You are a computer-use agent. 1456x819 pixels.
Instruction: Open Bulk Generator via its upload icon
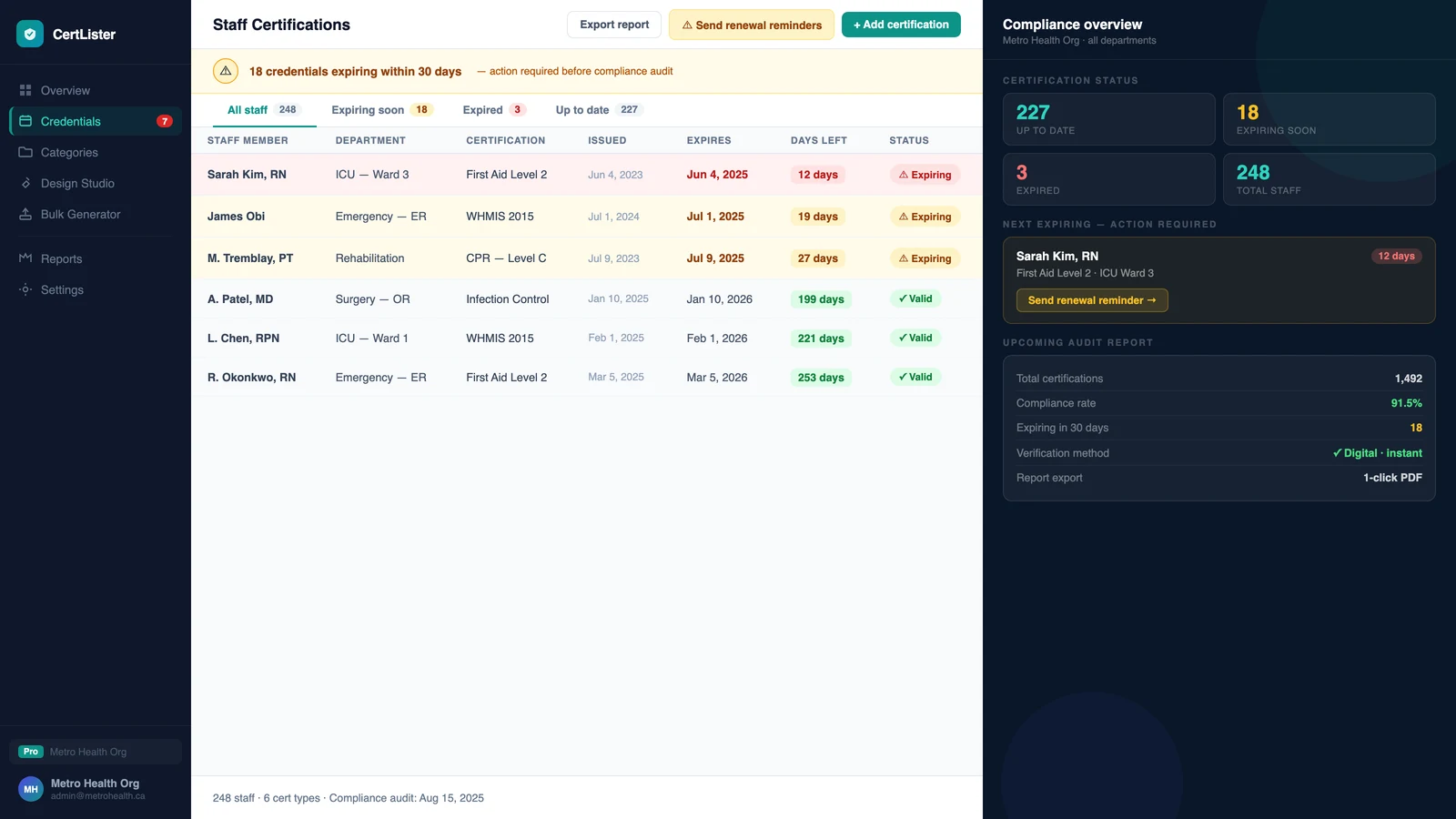click(25, 214)
